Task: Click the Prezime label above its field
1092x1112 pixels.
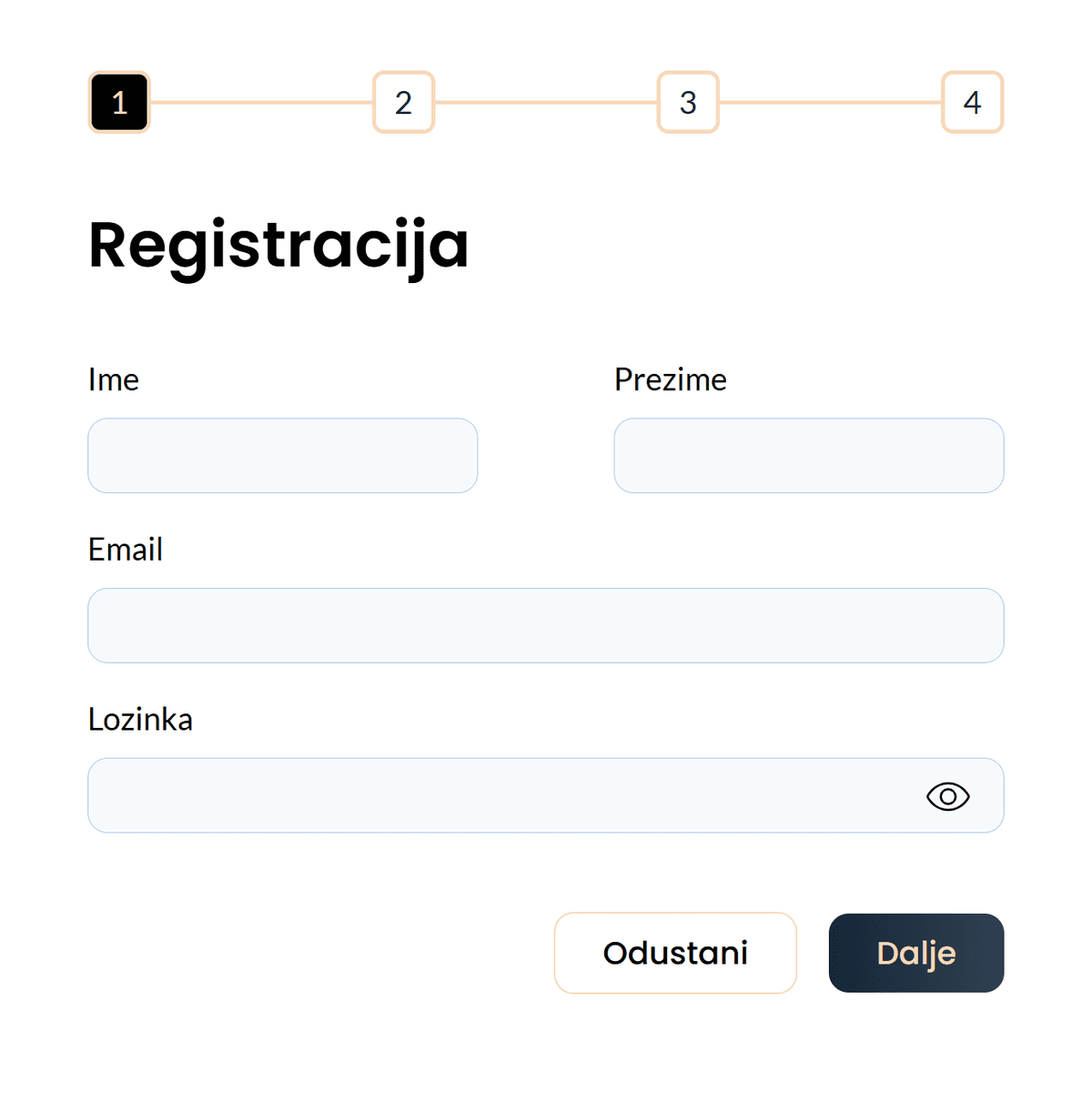Action: coord(671,379)
